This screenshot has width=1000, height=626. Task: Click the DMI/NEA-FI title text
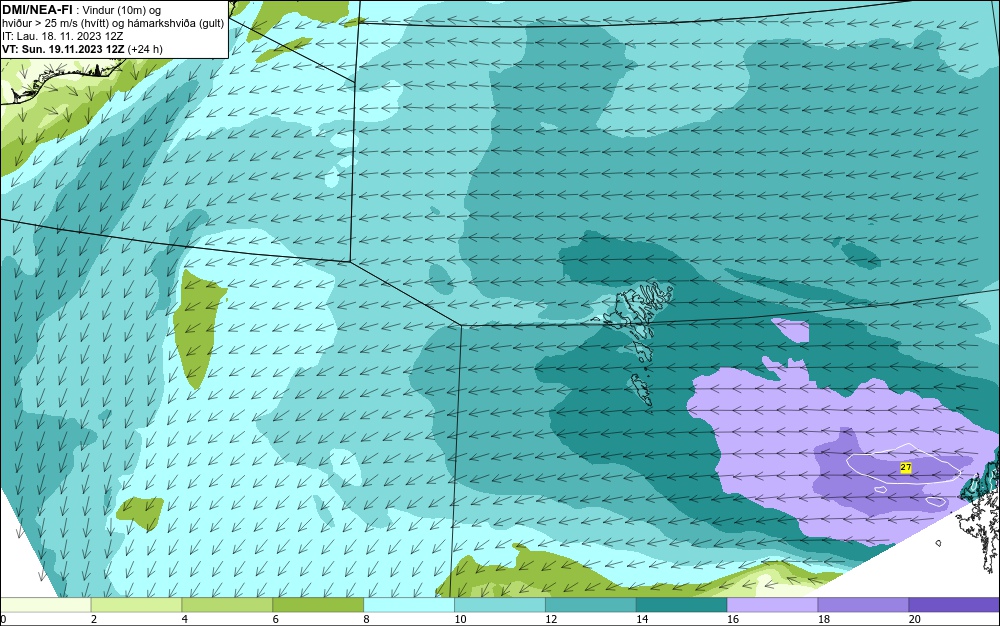click(x=38, y=10)
